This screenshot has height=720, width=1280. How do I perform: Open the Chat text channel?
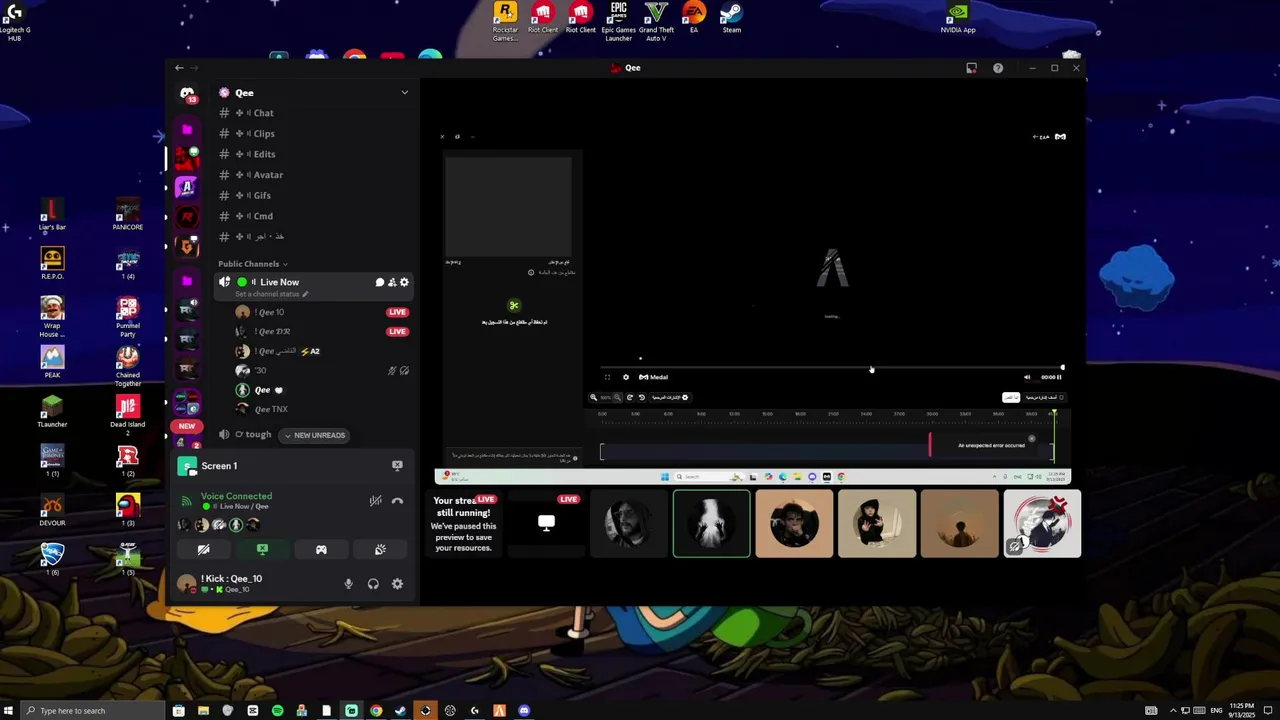click(x=312, y=113)
